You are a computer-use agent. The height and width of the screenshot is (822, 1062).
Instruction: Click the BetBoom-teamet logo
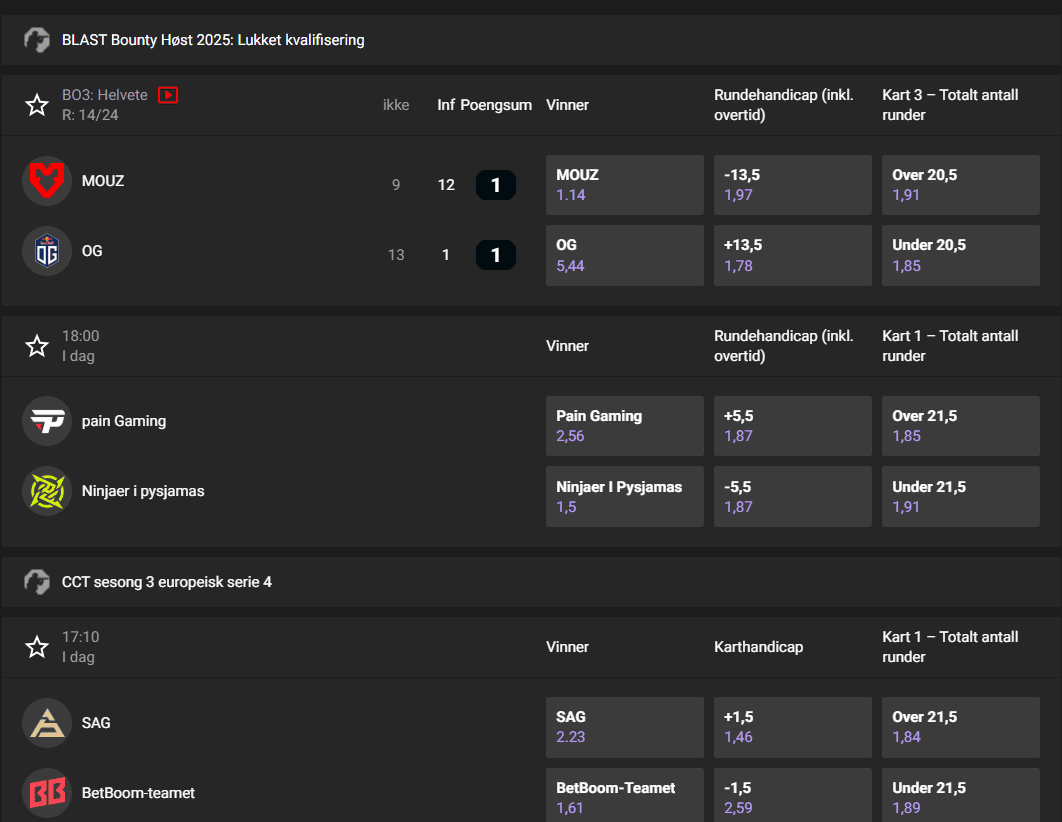(x=46, y=792)
